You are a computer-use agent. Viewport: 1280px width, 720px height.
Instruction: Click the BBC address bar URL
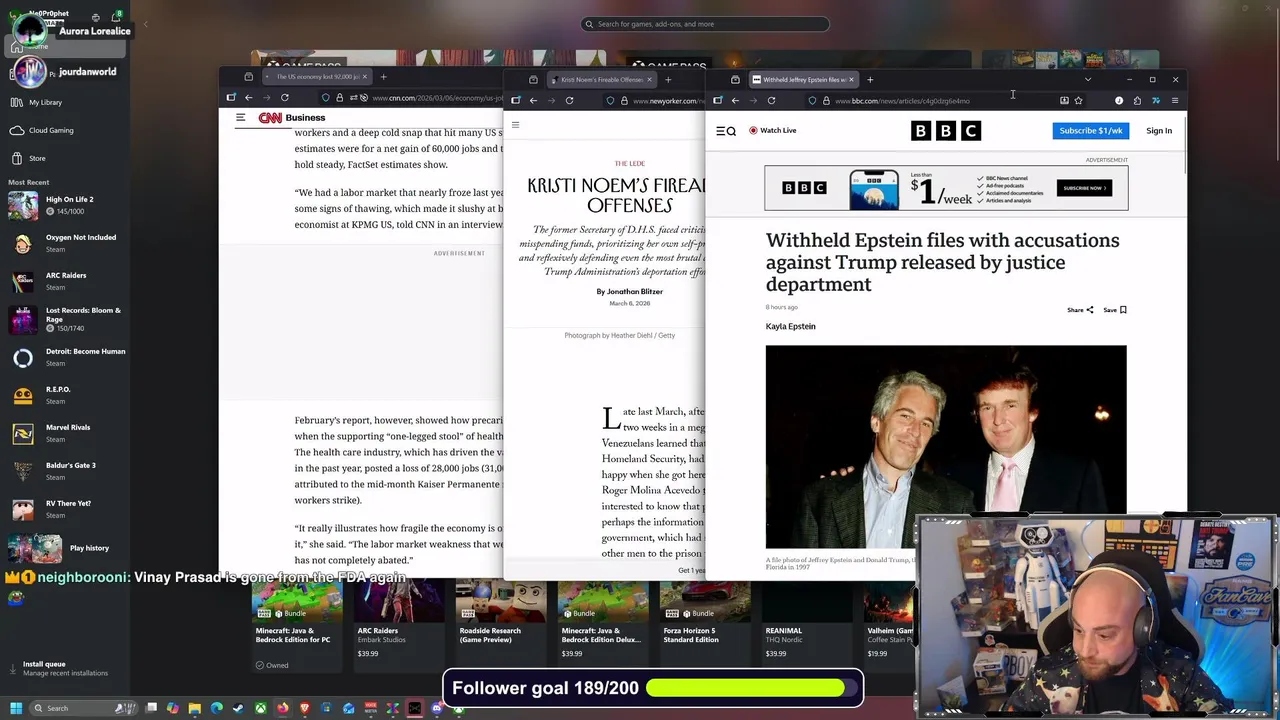[902, 100]
